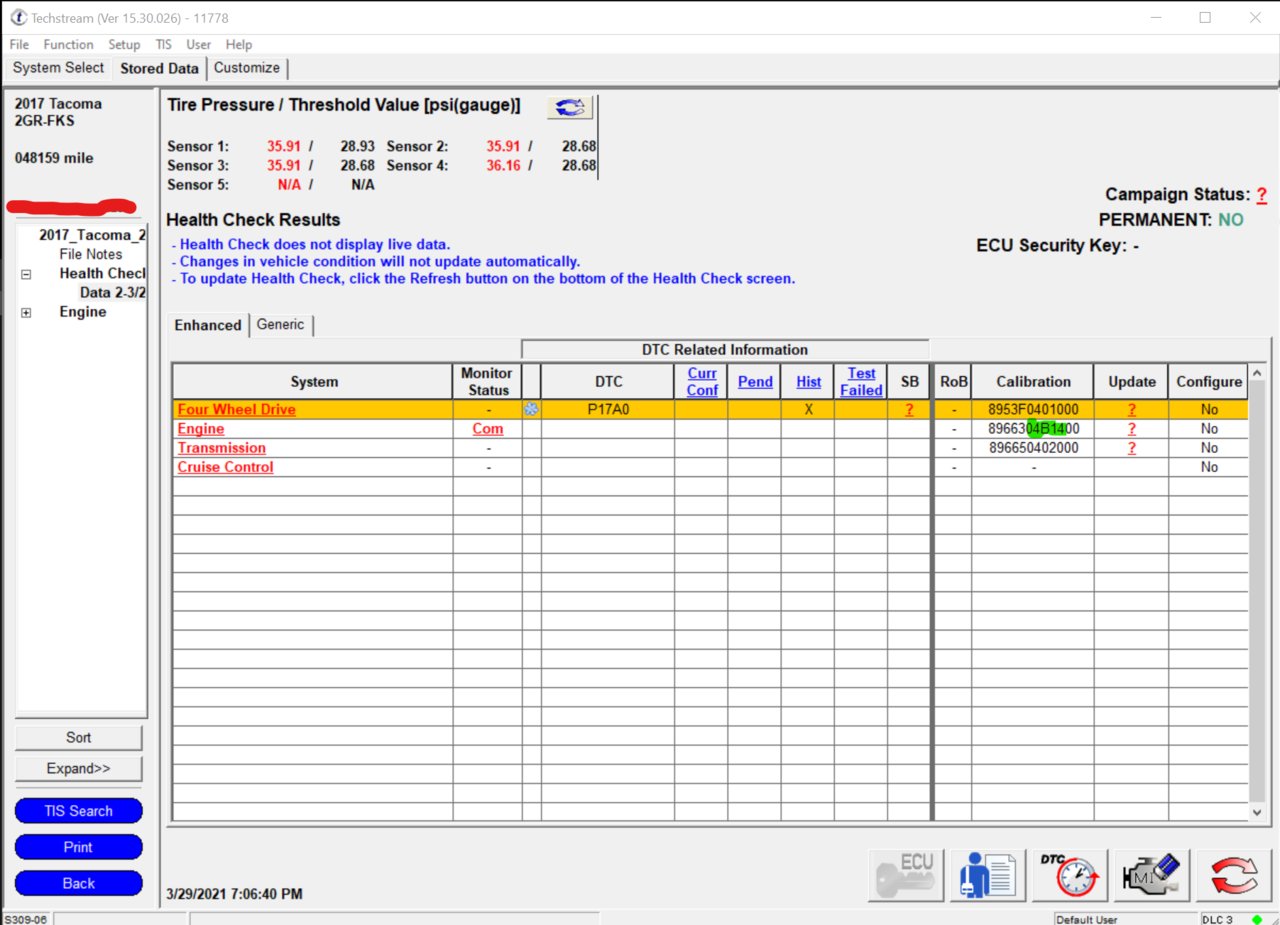Viewport: 1280px width, 925px height.
Task: Click the Update question mark for Transmission
Action: [x=1132, y=447]
